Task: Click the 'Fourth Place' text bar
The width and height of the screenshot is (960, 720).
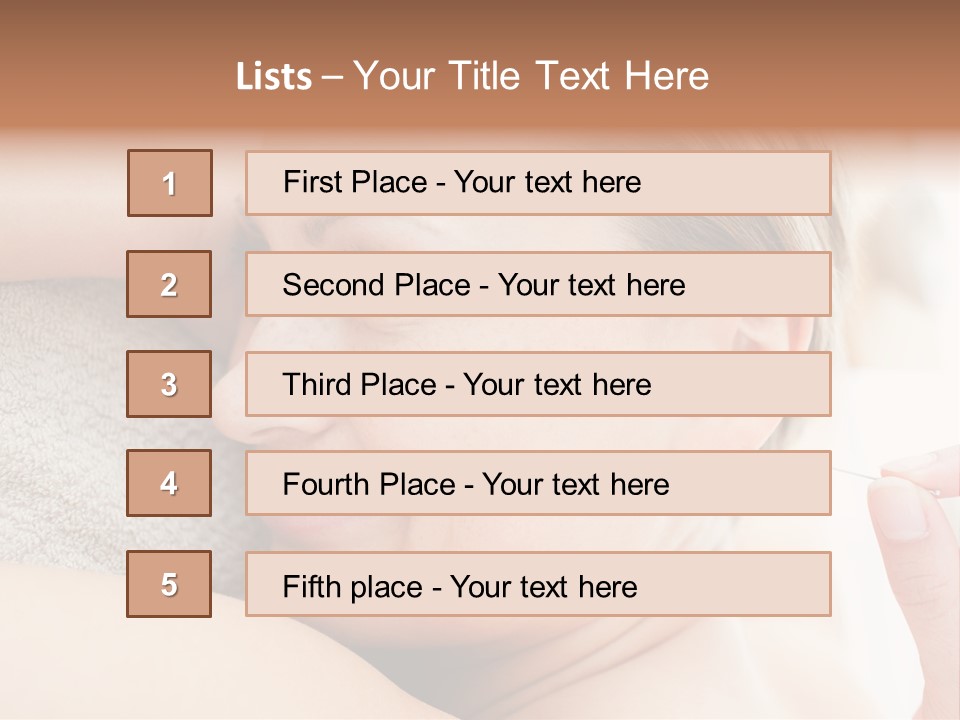Action: point(537,483)
